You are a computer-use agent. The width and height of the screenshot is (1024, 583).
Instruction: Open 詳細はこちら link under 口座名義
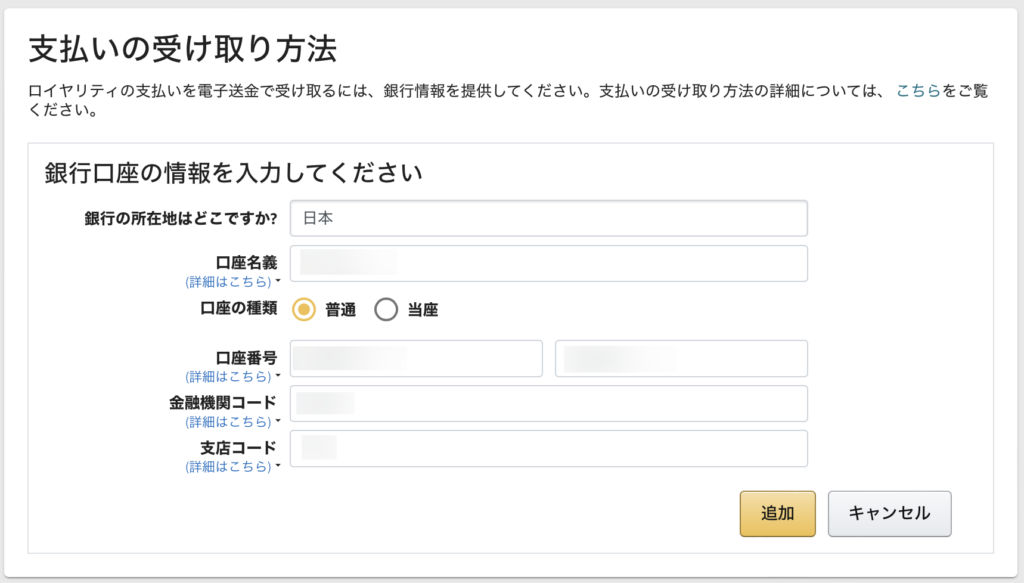click(229, 282)
